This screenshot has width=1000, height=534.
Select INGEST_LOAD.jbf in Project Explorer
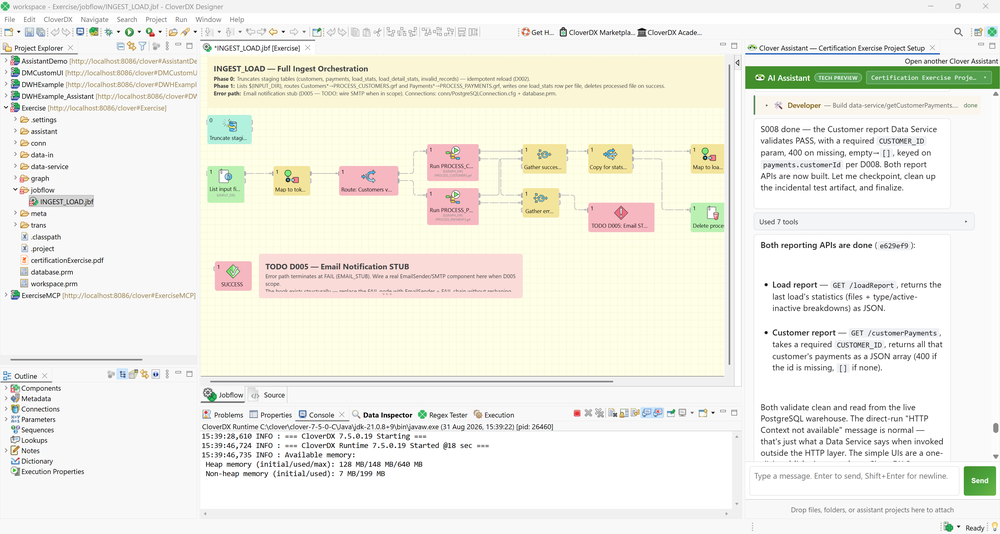[61, 202]
